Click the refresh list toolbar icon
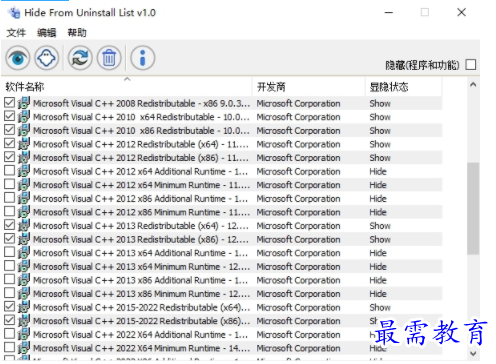The height and width of the screenshot is (364, 496). [80, 58]
